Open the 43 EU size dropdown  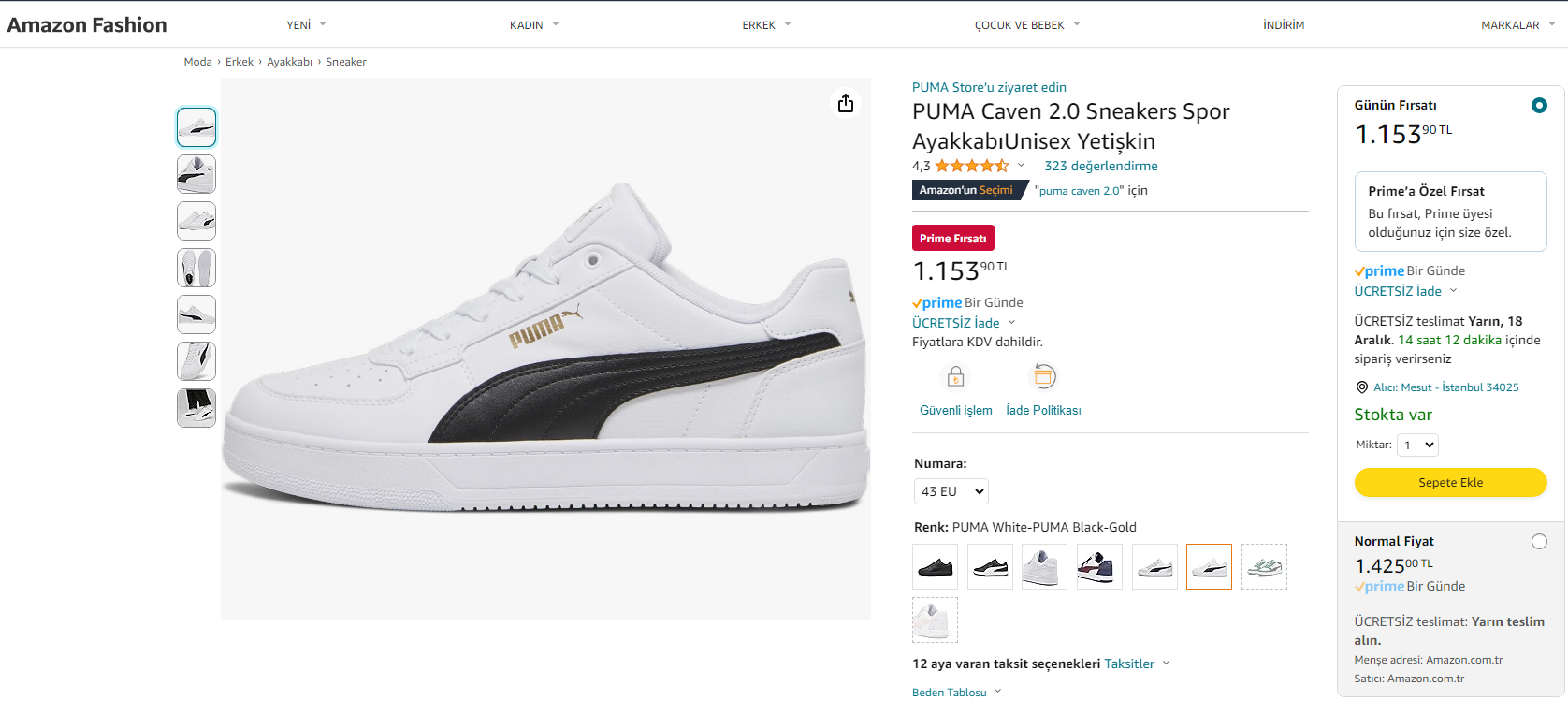coord(951,491)
